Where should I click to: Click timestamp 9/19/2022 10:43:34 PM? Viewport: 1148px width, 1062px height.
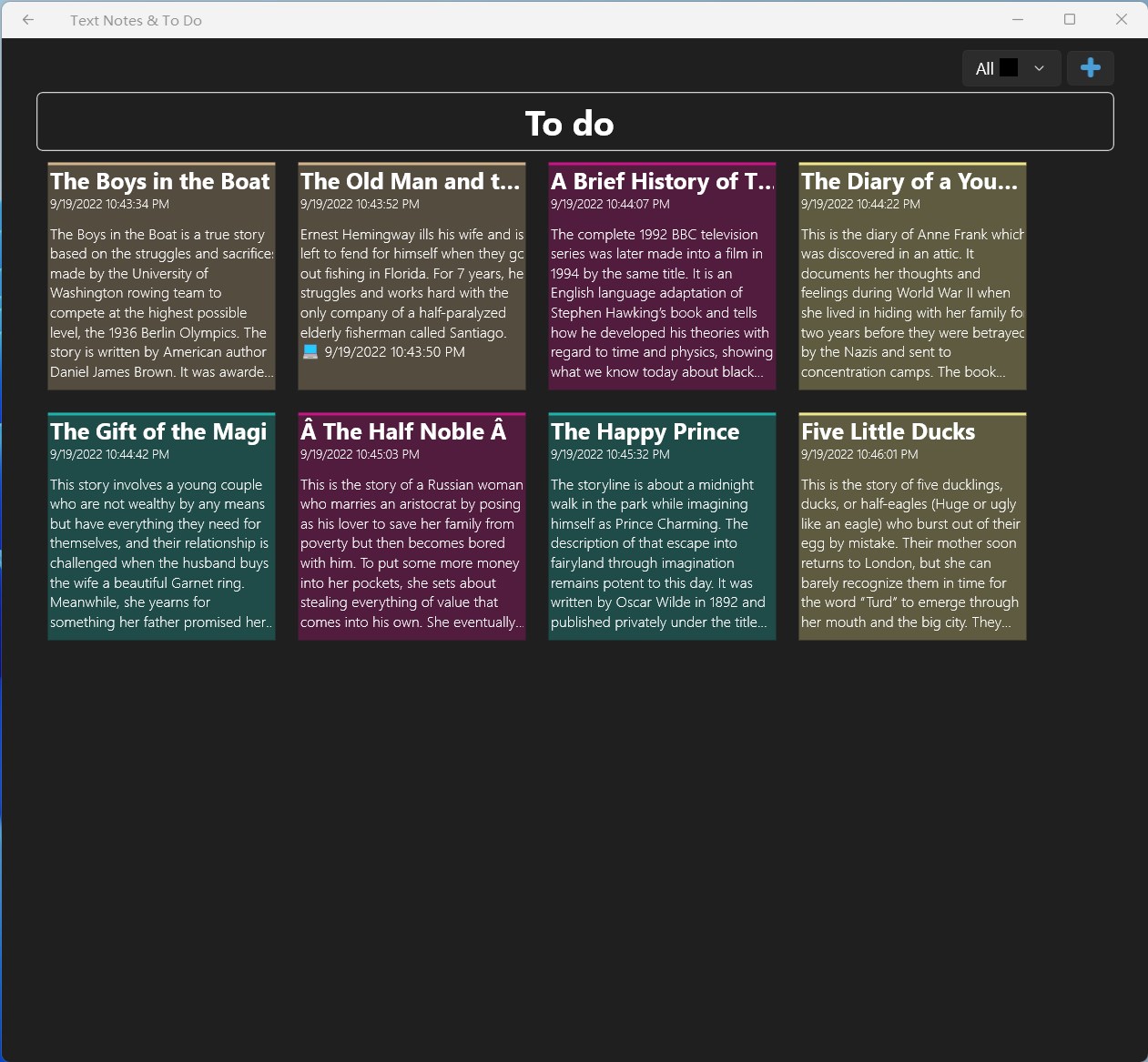click(109, 205)
